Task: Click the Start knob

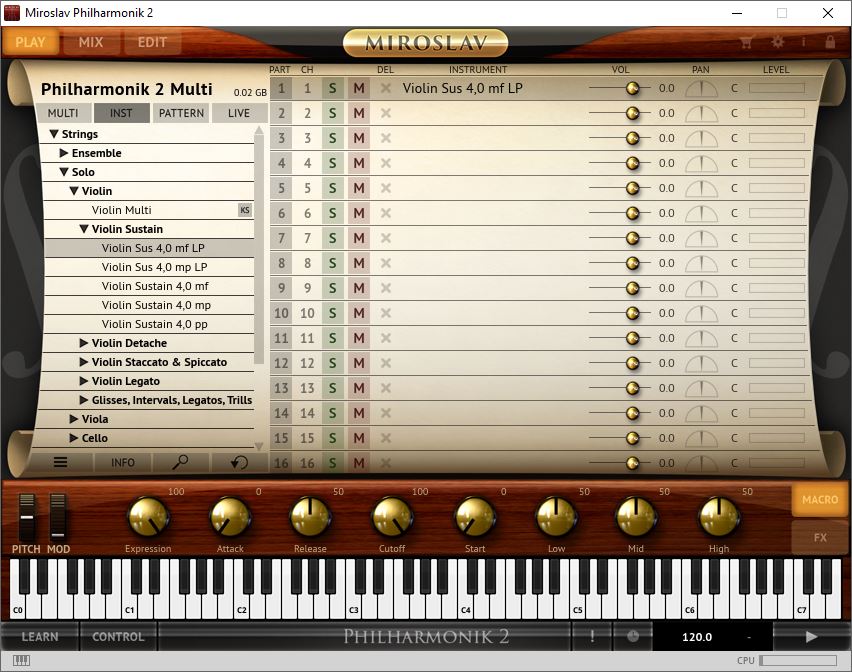Action: click(x=474, y=517)
